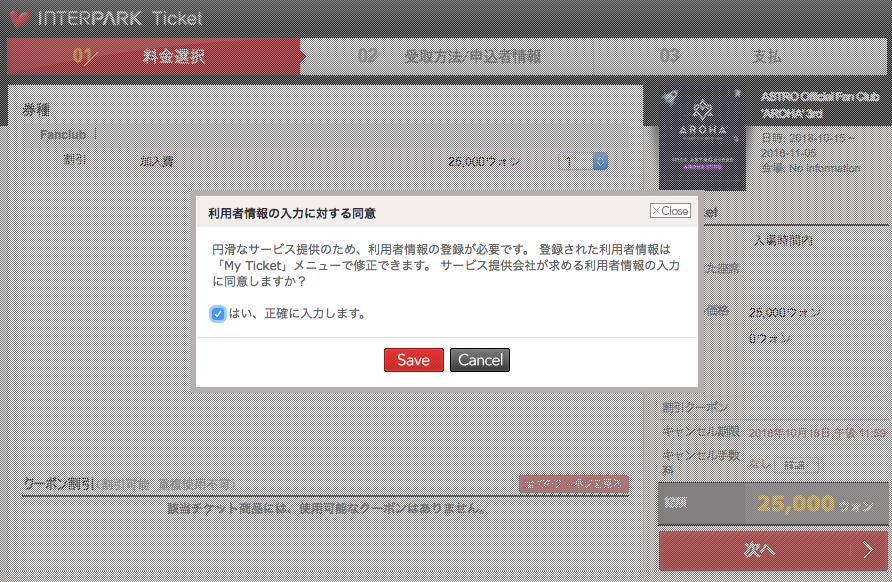Click the 券種 section heading
The width and height of the screenshot is (892, 582).
(36, 109)
